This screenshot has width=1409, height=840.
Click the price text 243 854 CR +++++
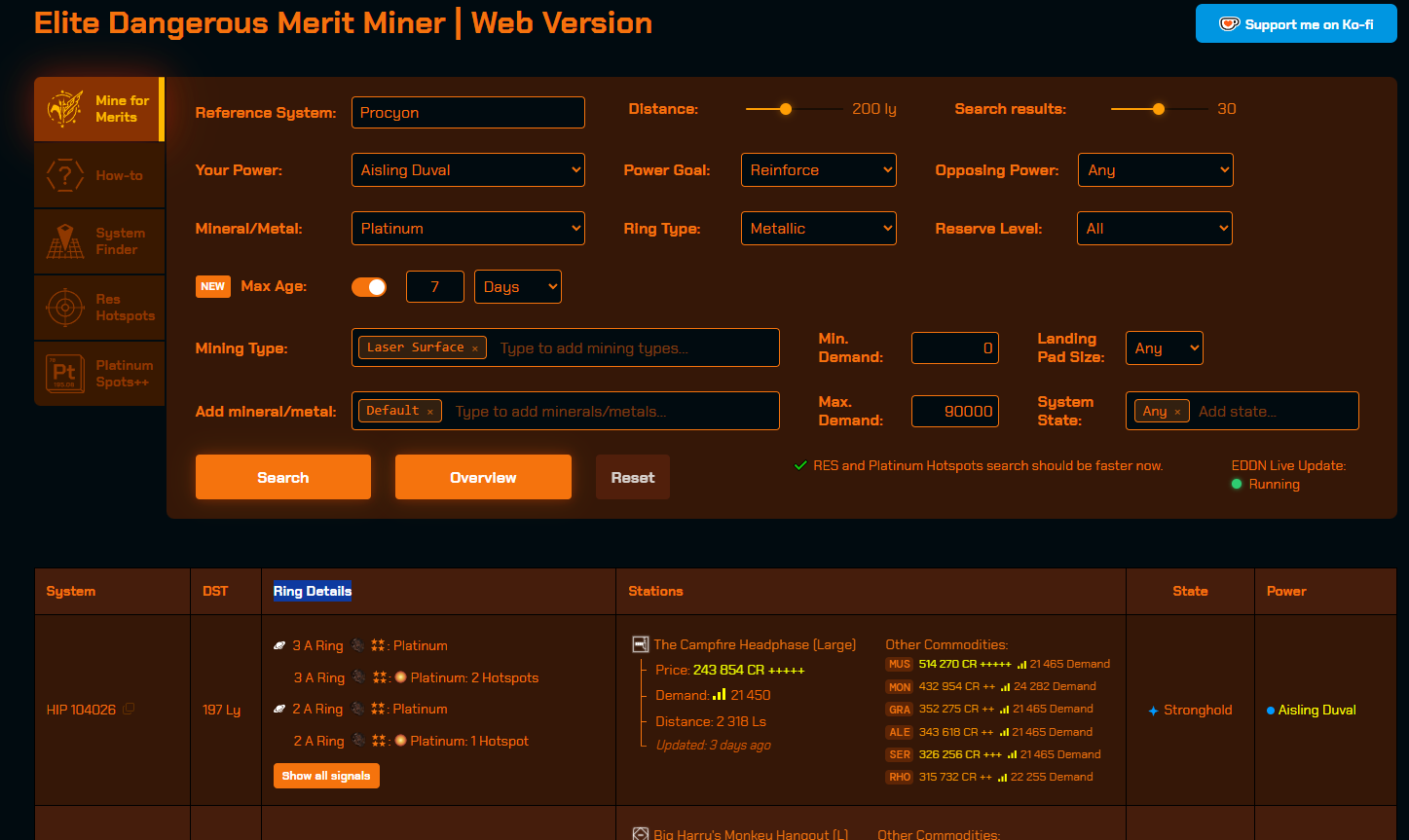[749, 670]
